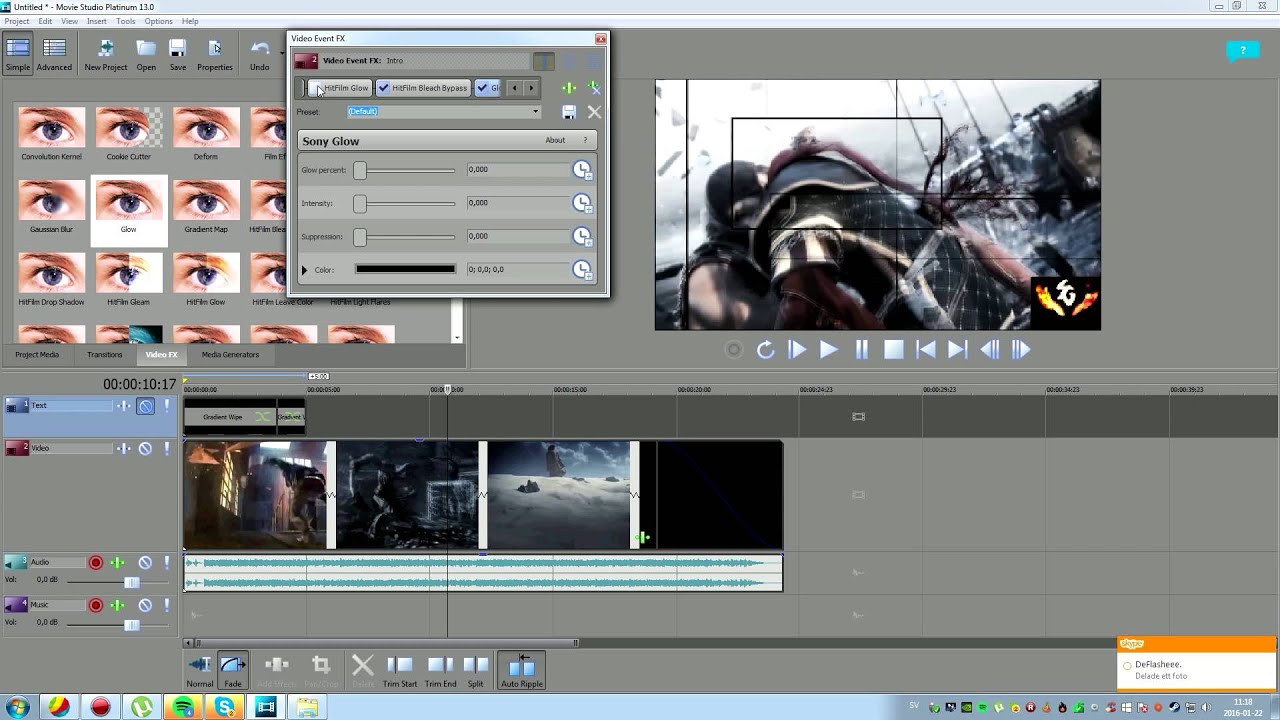Select the Normal edit tool

(200, 670)
